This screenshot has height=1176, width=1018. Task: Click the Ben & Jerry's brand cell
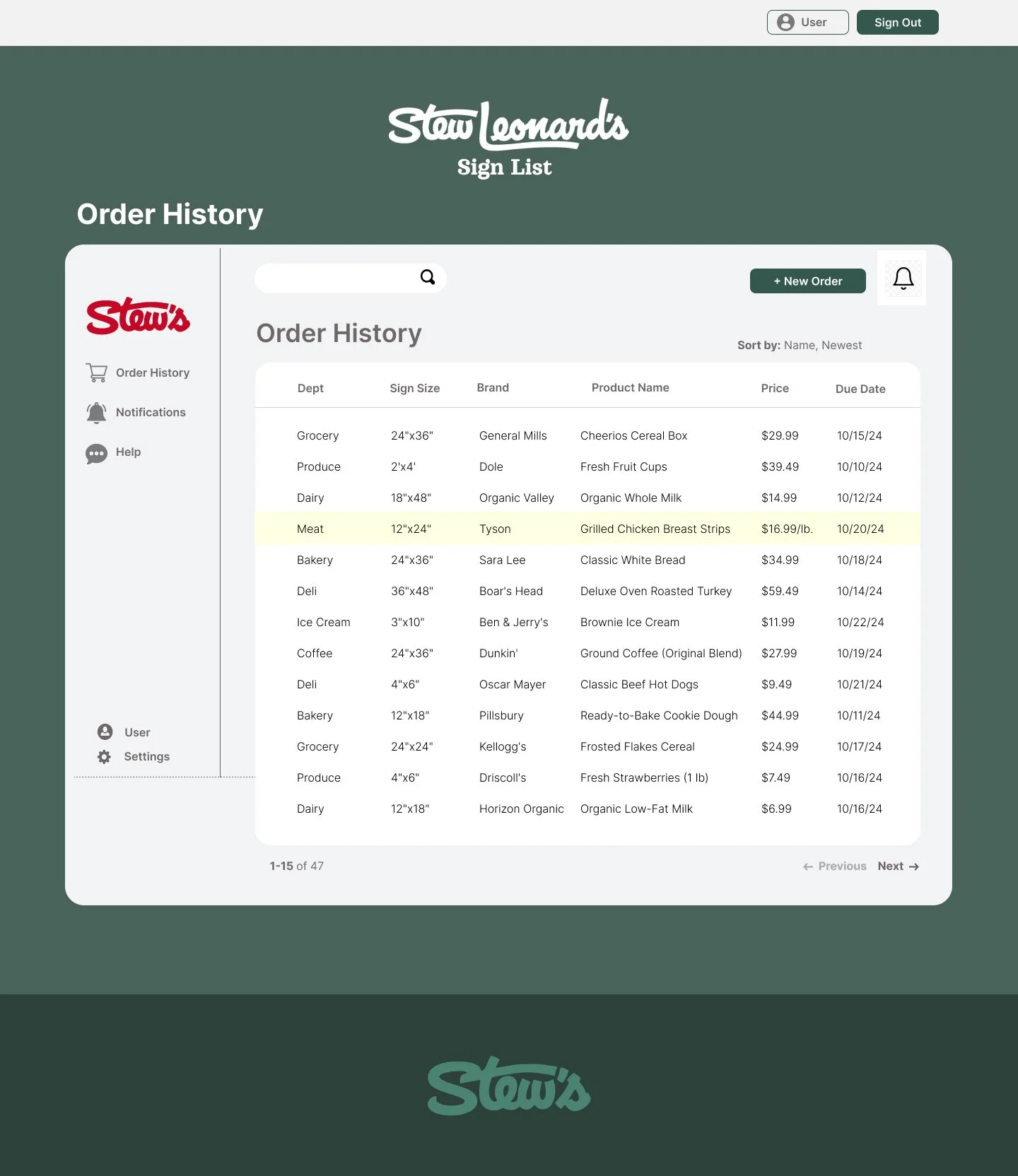[x=514, y=623]
